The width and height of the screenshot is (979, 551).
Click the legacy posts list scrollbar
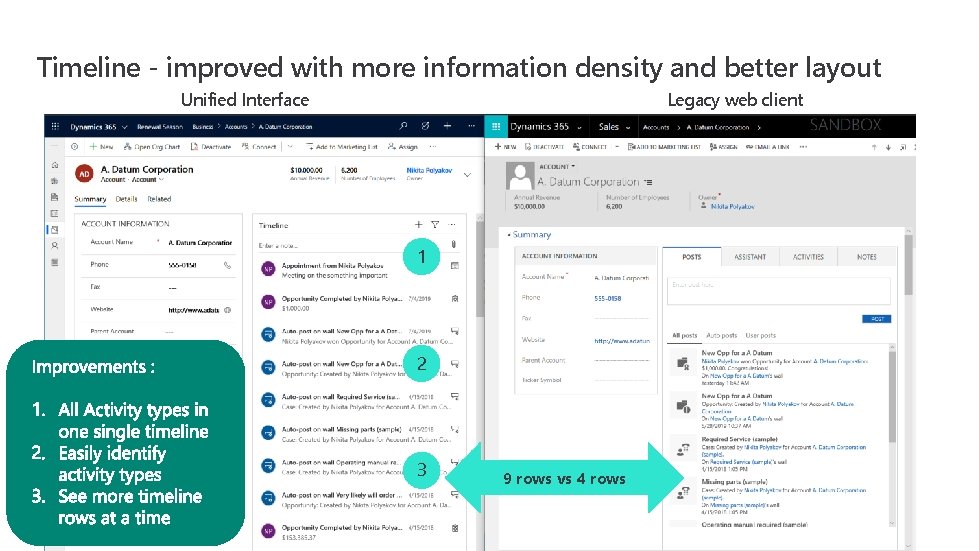pyautogui.click(x=892, y=396)
